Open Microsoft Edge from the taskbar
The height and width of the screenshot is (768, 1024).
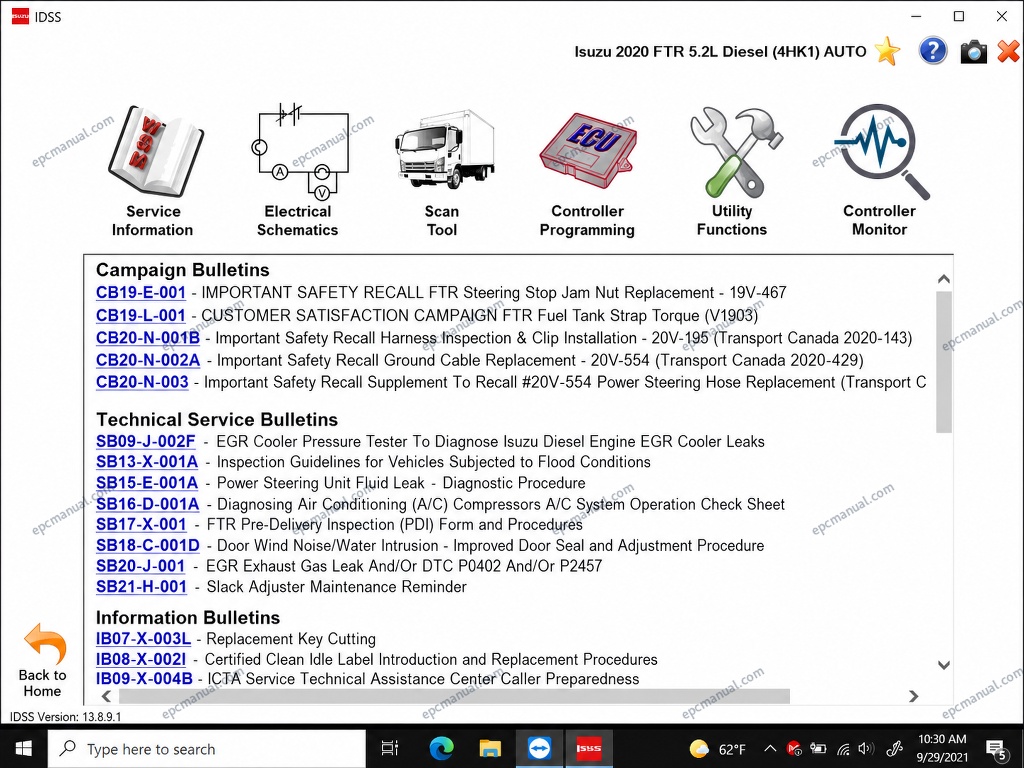[x=441, y=748]
